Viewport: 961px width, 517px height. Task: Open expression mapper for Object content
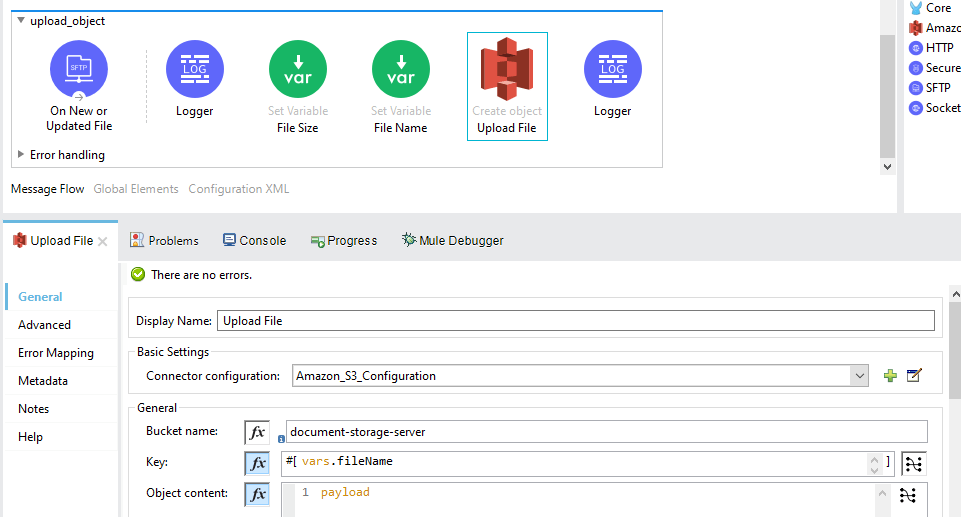point(908,495)
